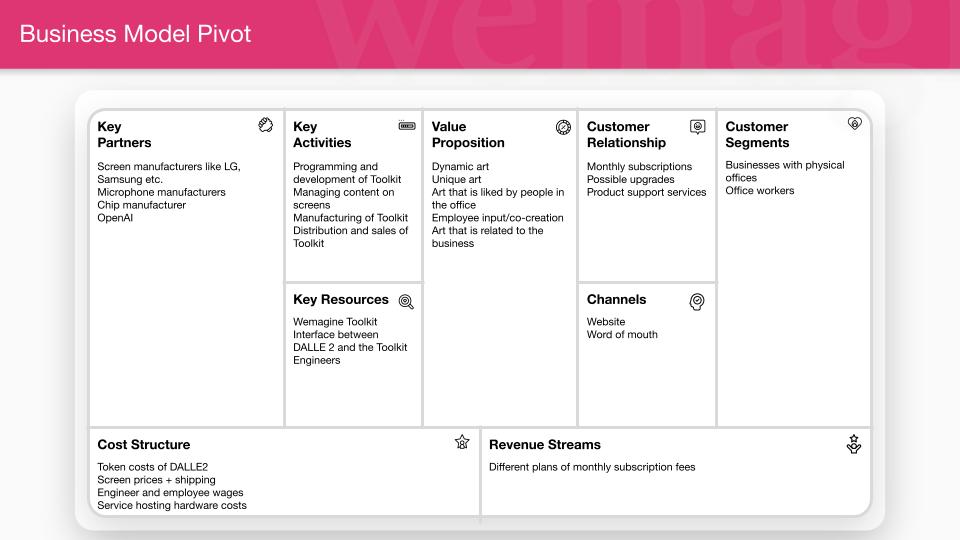Click the Cost Structure star icon
This screenshot has width=960, height=540.
coord(462,442)
